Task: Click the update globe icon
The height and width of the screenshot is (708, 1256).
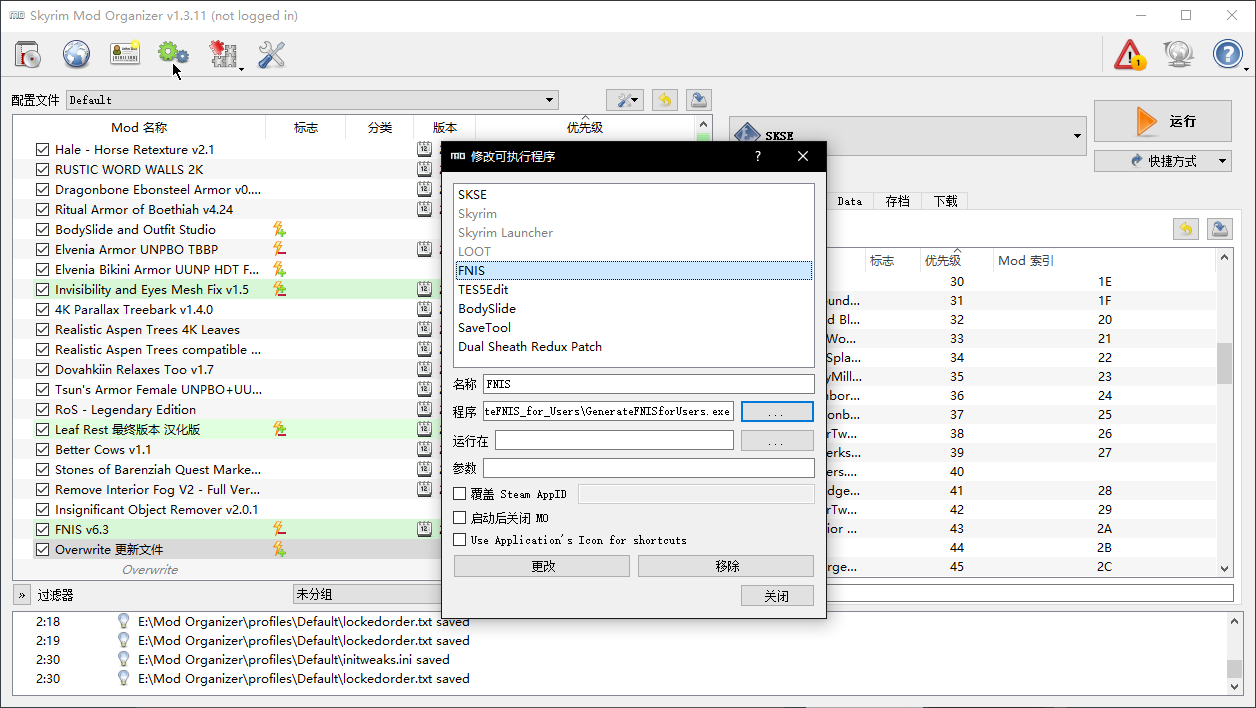Action: pos(1179,55)
